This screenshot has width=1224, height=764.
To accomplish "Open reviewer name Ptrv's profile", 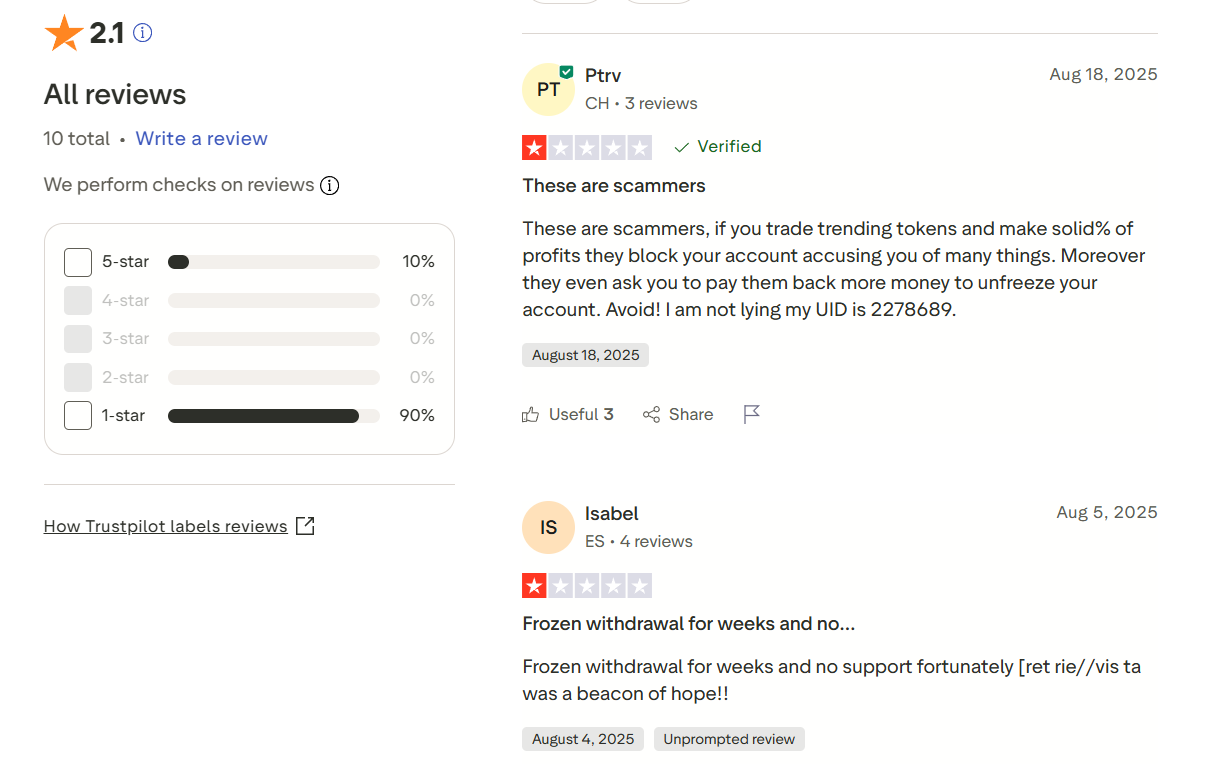I will (603, 75).
